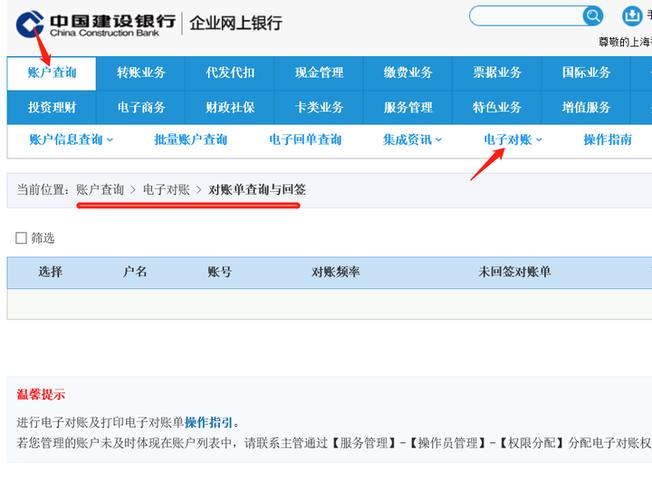Open the 卡类业务 tab
Viewport: 652px width, 500px height.
[x=319, y=107]
